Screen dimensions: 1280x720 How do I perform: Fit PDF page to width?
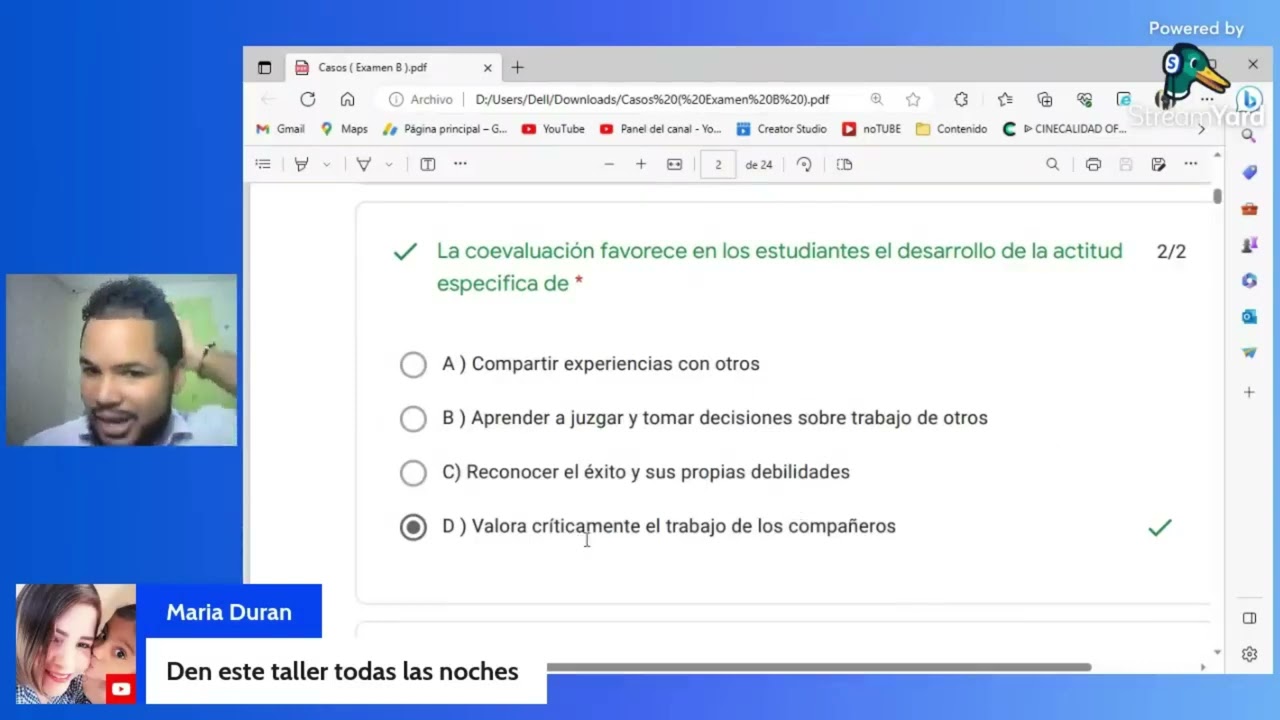[x=675, y=164]
